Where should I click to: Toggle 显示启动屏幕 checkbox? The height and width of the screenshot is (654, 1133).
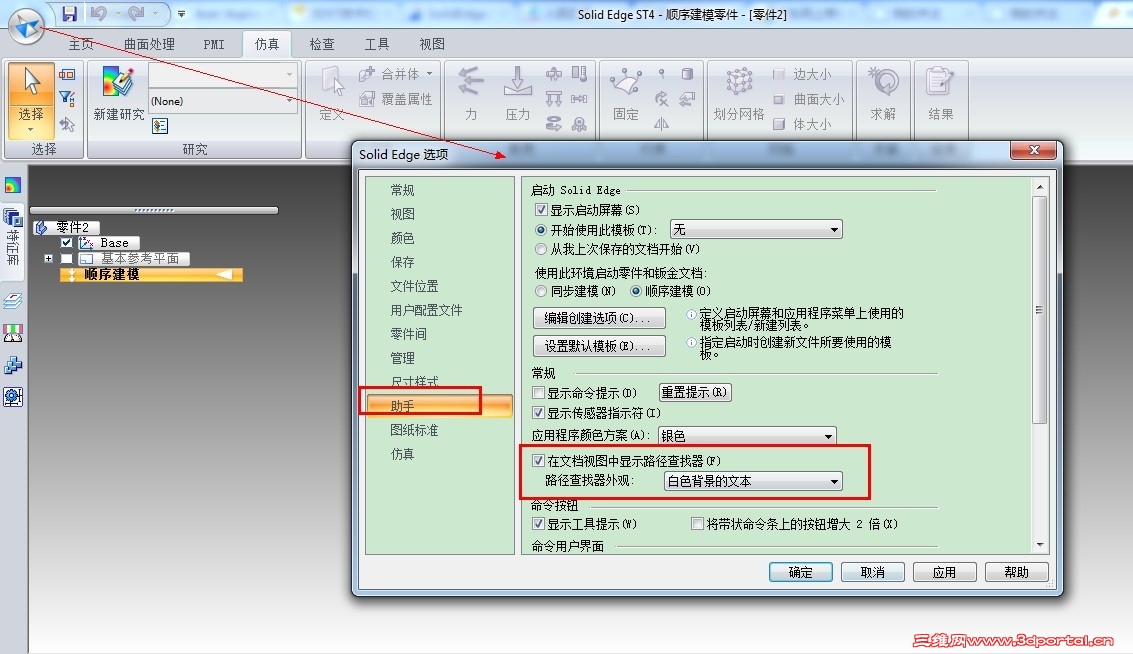coord(540,210)
